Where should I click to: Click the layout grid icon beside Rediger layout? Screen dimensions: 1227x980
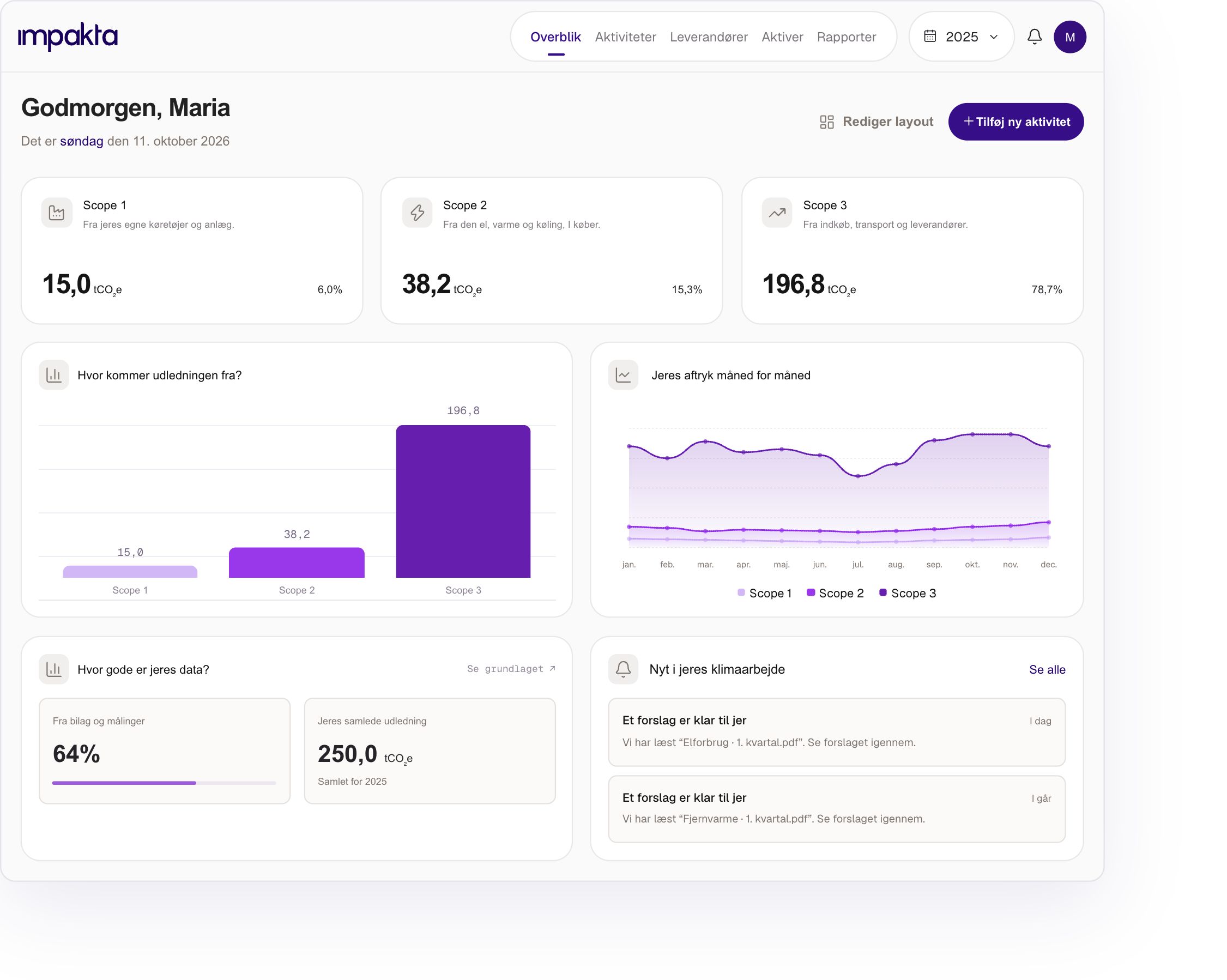[x=827, y=122]
